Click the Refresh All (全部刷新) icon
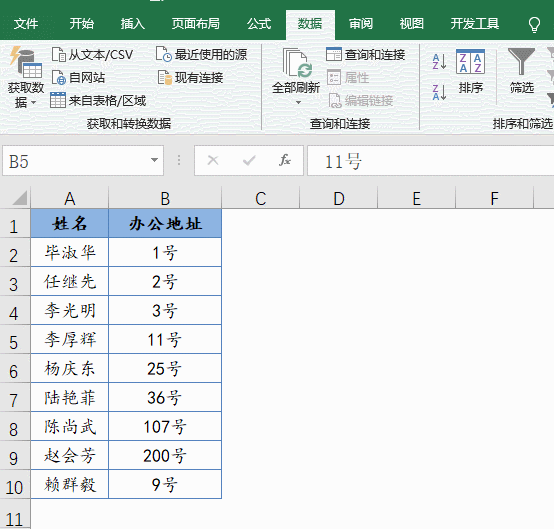 click(297, 63)
